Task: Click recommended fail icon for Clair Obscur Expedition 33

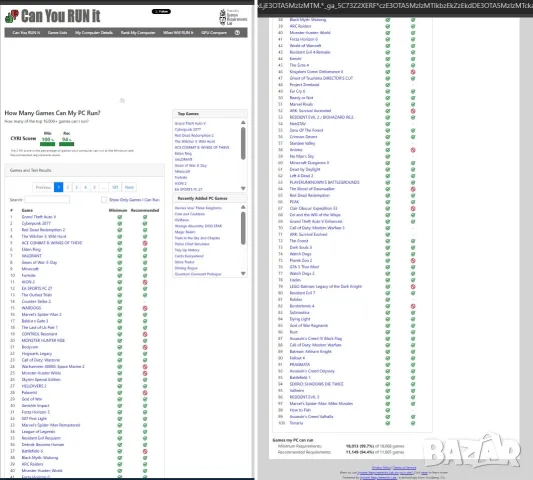Action: click(x=413, y=208)
